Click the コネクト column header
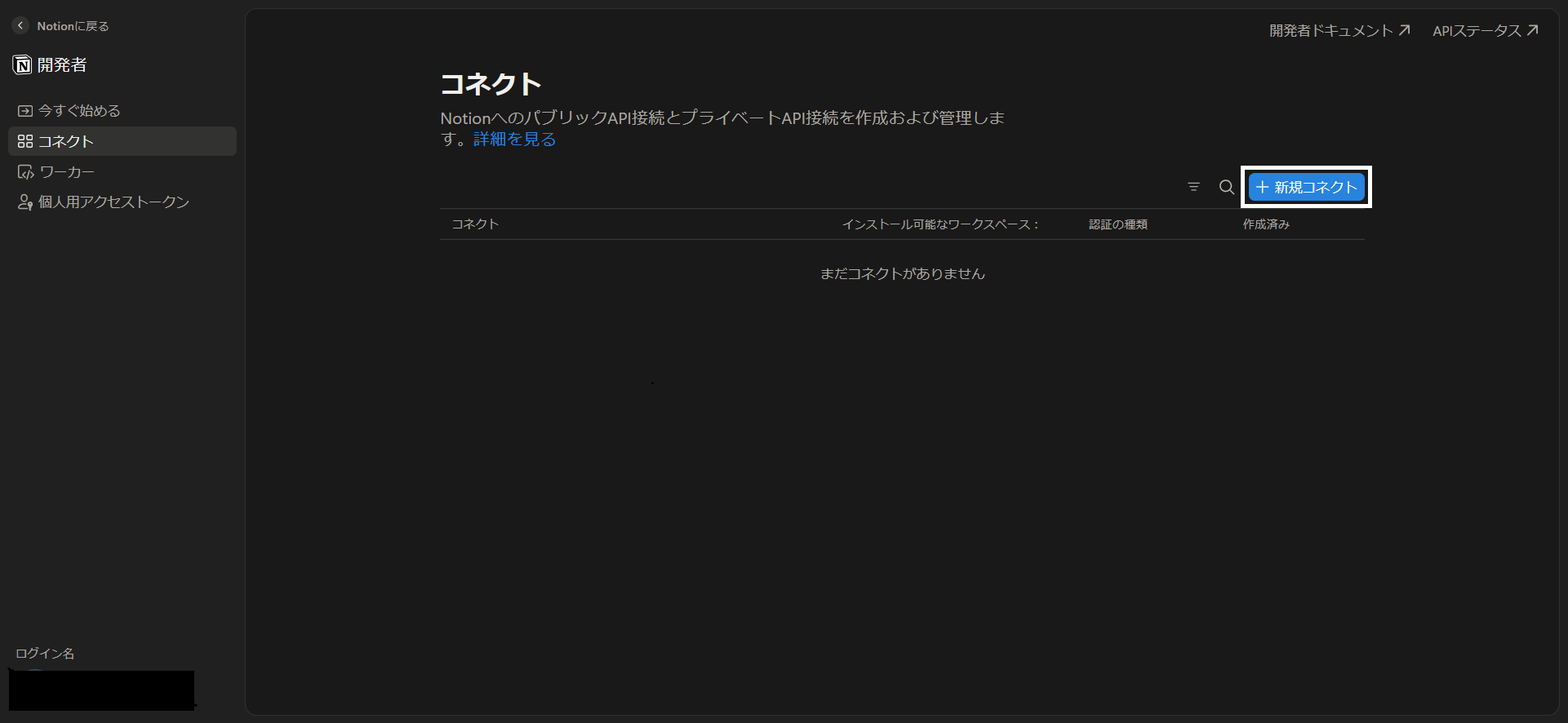 point(475,224)
